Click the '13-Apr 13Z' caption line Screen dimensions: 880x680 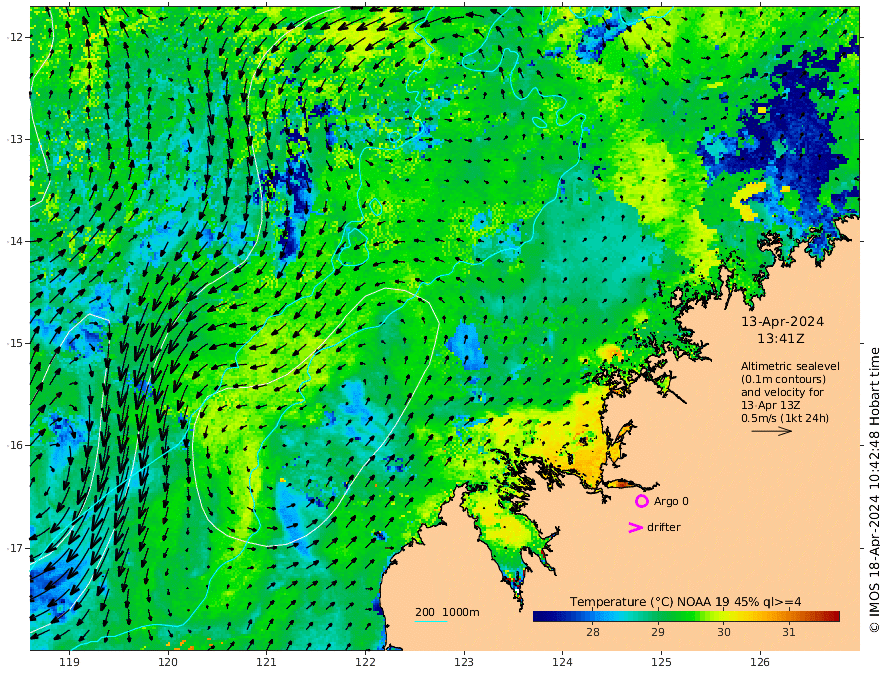pyautogui.click(x=771, y=405)
